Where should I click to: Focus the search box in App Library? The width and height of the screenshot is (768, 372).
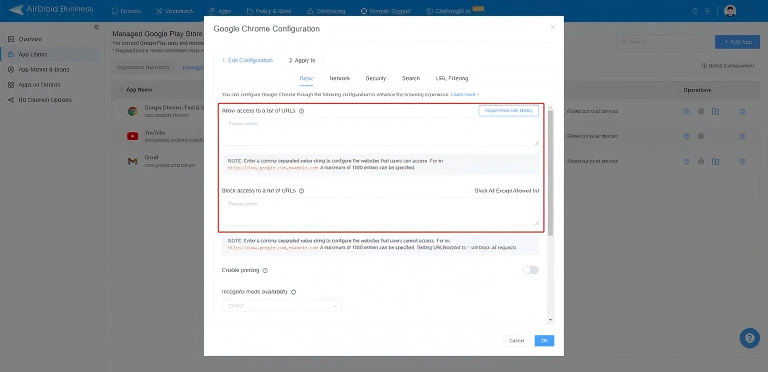pos(664,42)
